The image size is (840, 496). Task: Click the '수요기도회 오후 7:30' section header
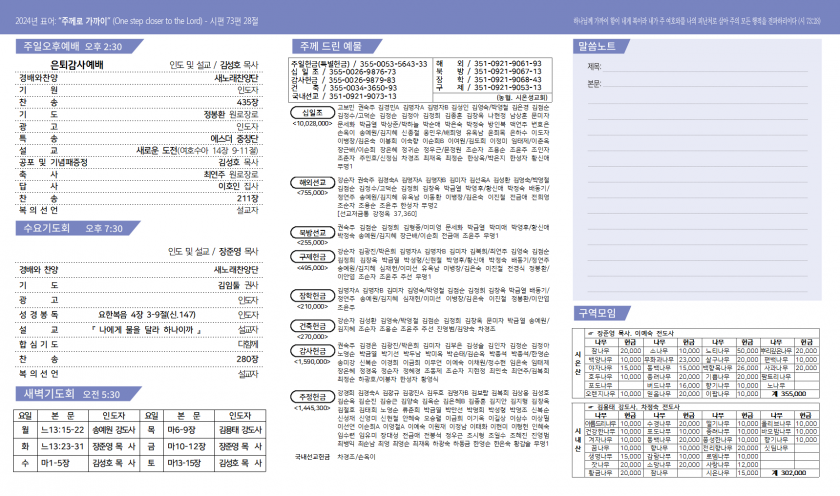(77, 229)
